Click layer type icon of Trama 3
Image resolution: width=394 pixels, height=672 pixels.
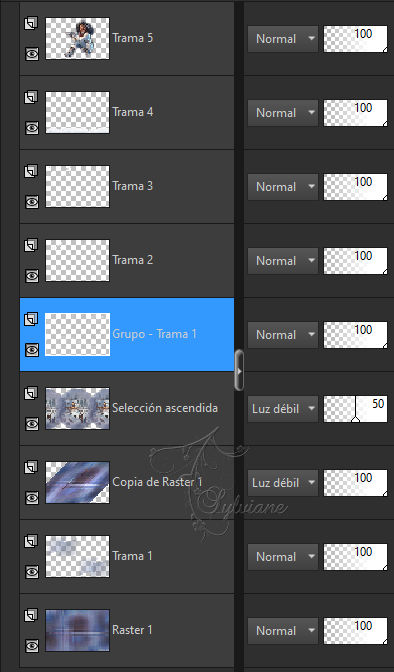31,171
